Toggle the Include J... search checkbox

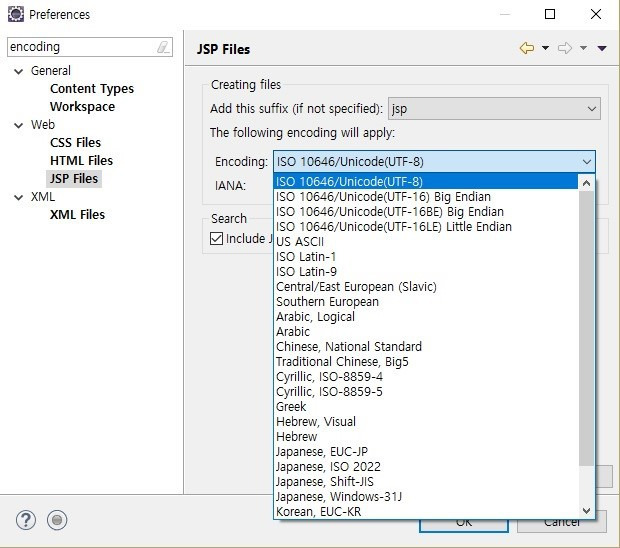pyautogui.click(x=216, y=238)
